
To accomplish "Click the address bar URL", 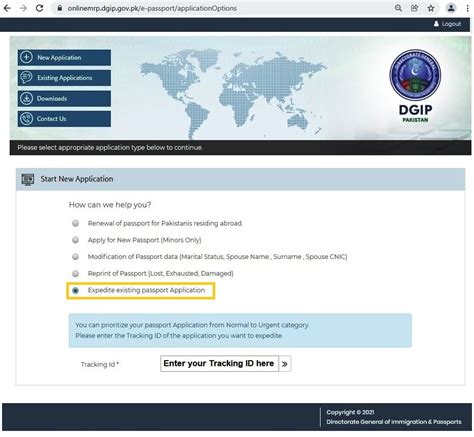I will 152,8.
